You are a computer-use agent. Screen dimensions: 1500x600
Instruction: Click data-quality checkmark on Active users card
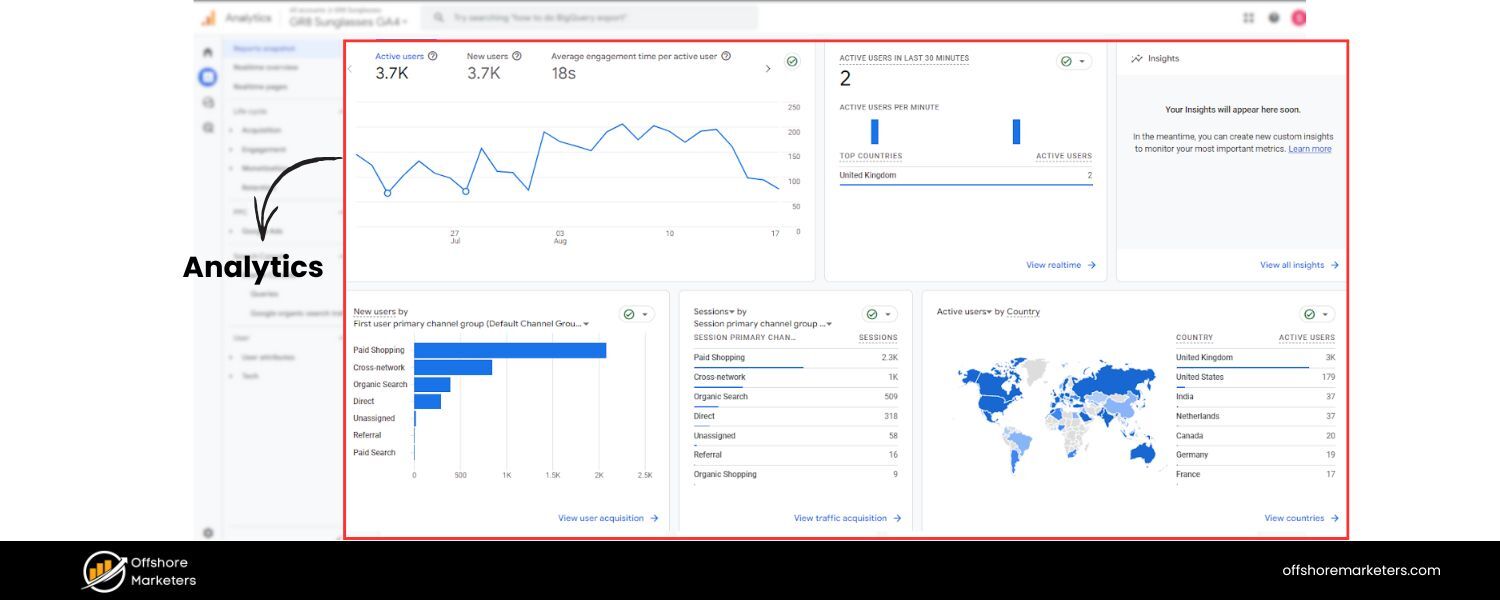[790, 60]
